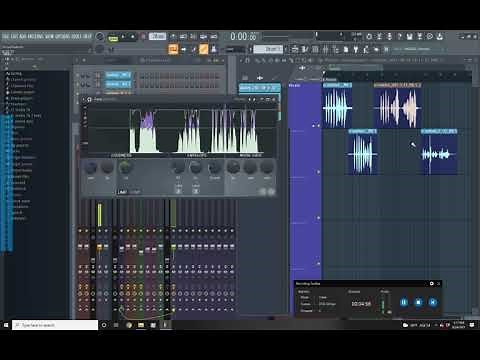Click the selected yellow mixer track fader
480x360 pixels.
pos(99,247)
